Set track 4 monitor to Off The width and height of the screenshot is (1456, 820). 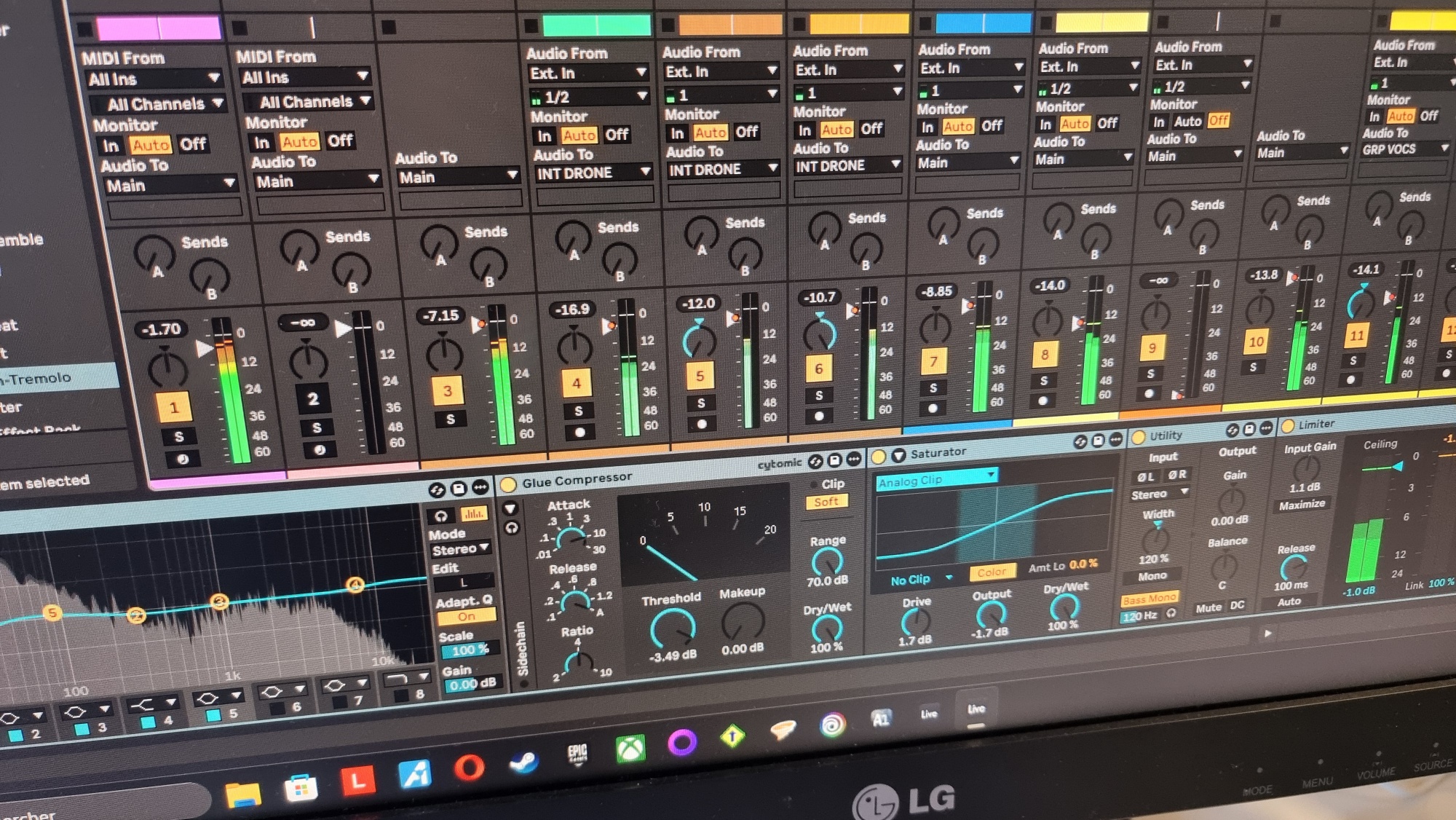[x=617, y=135]
